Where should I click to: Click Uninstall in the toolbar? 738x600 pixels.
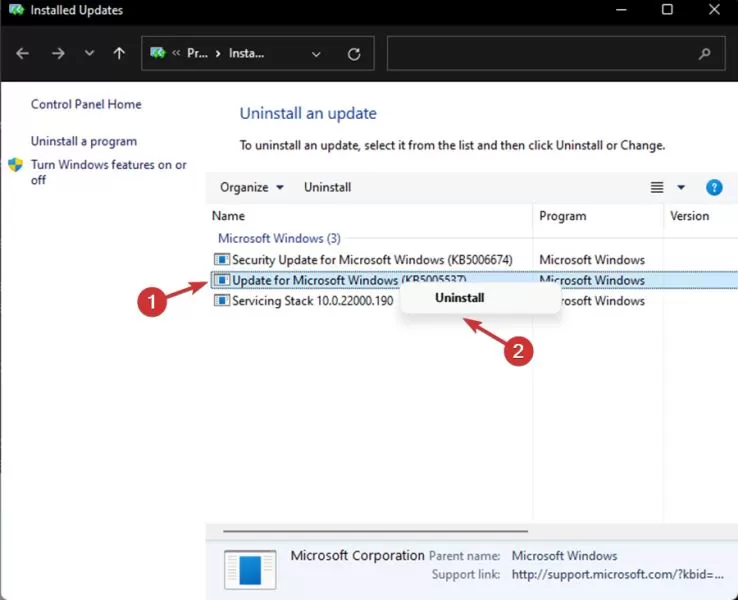point(328,187)
